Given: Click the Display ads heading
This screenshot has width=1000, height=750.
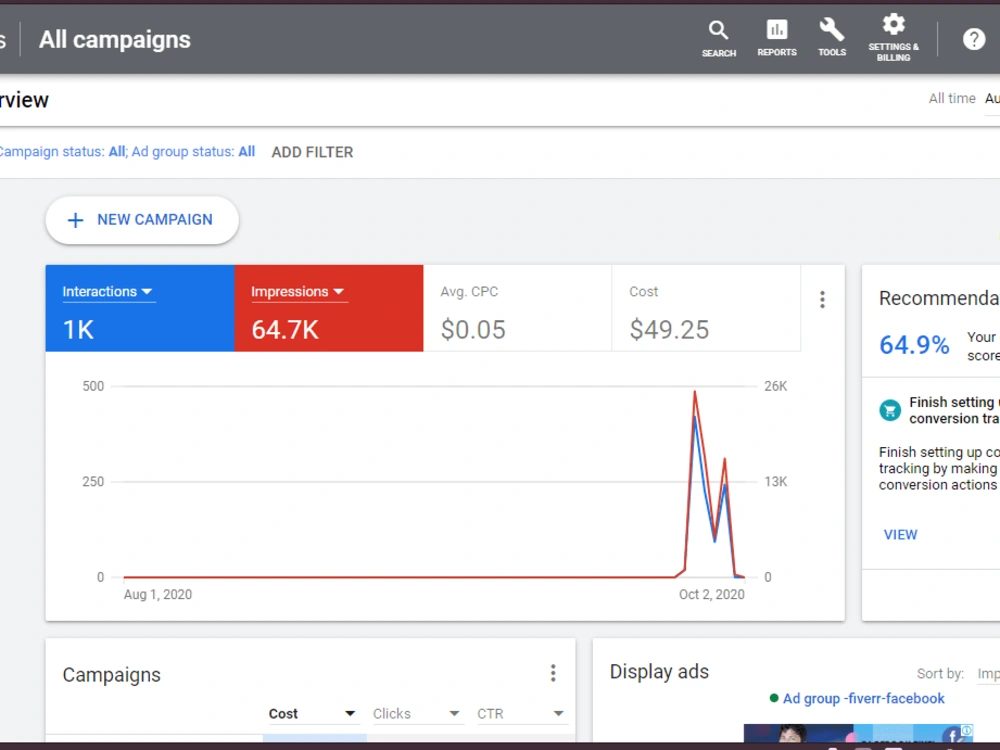Looking at the screenshot, I should (x=659, y=672).
